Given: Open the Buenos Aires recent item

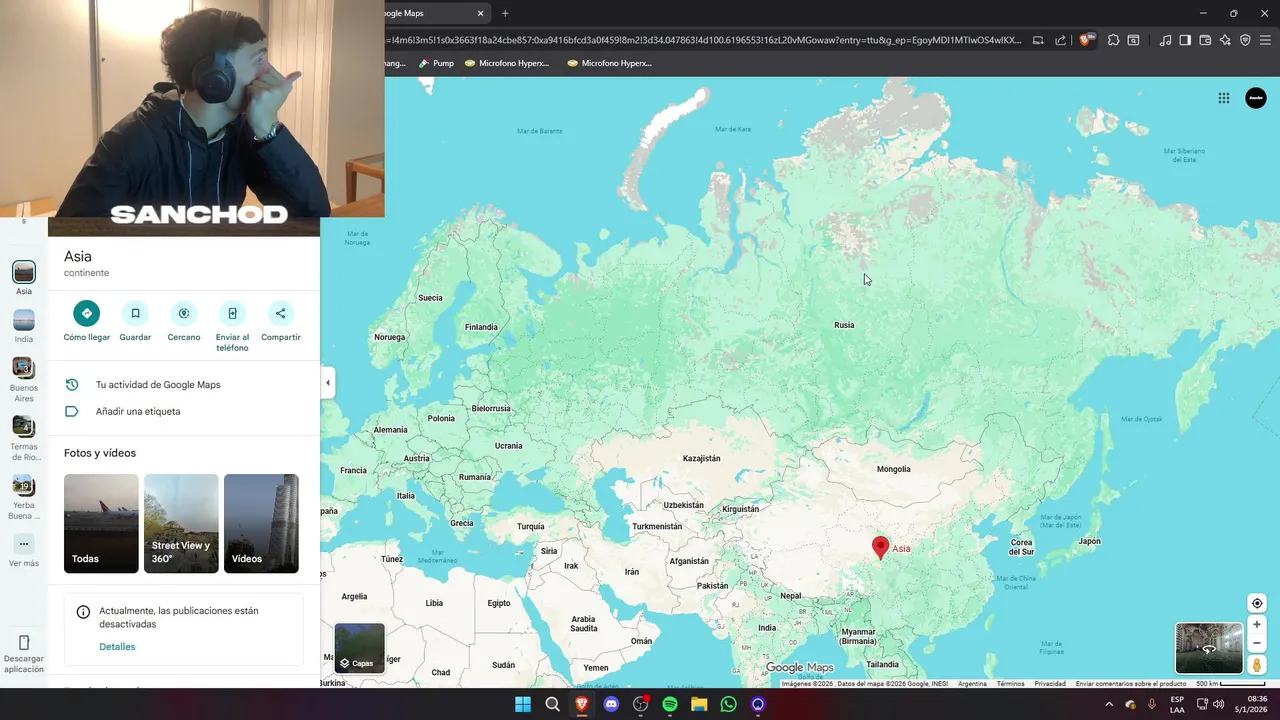Looking at the screenshot, I should pos(24,380).
